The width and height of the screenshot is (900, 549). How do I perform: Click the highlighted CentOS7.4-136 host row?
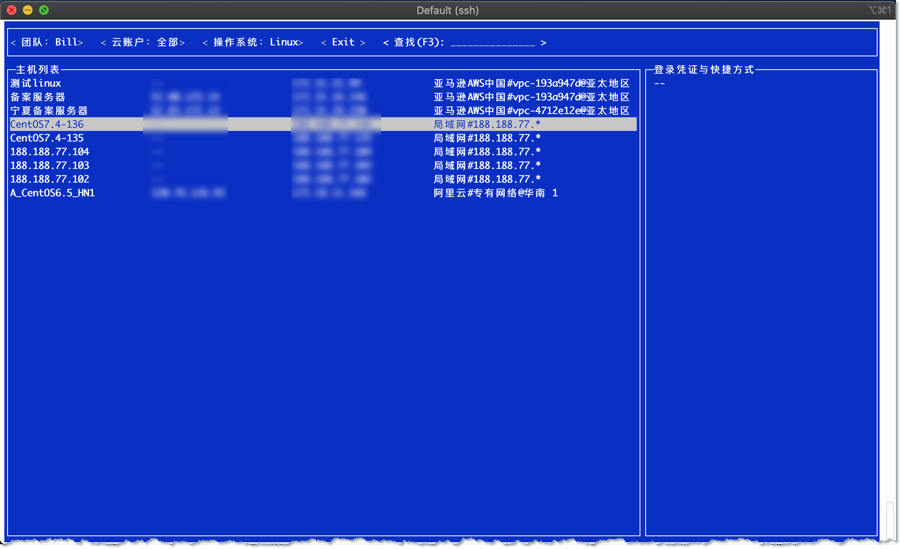pos(47,124)
